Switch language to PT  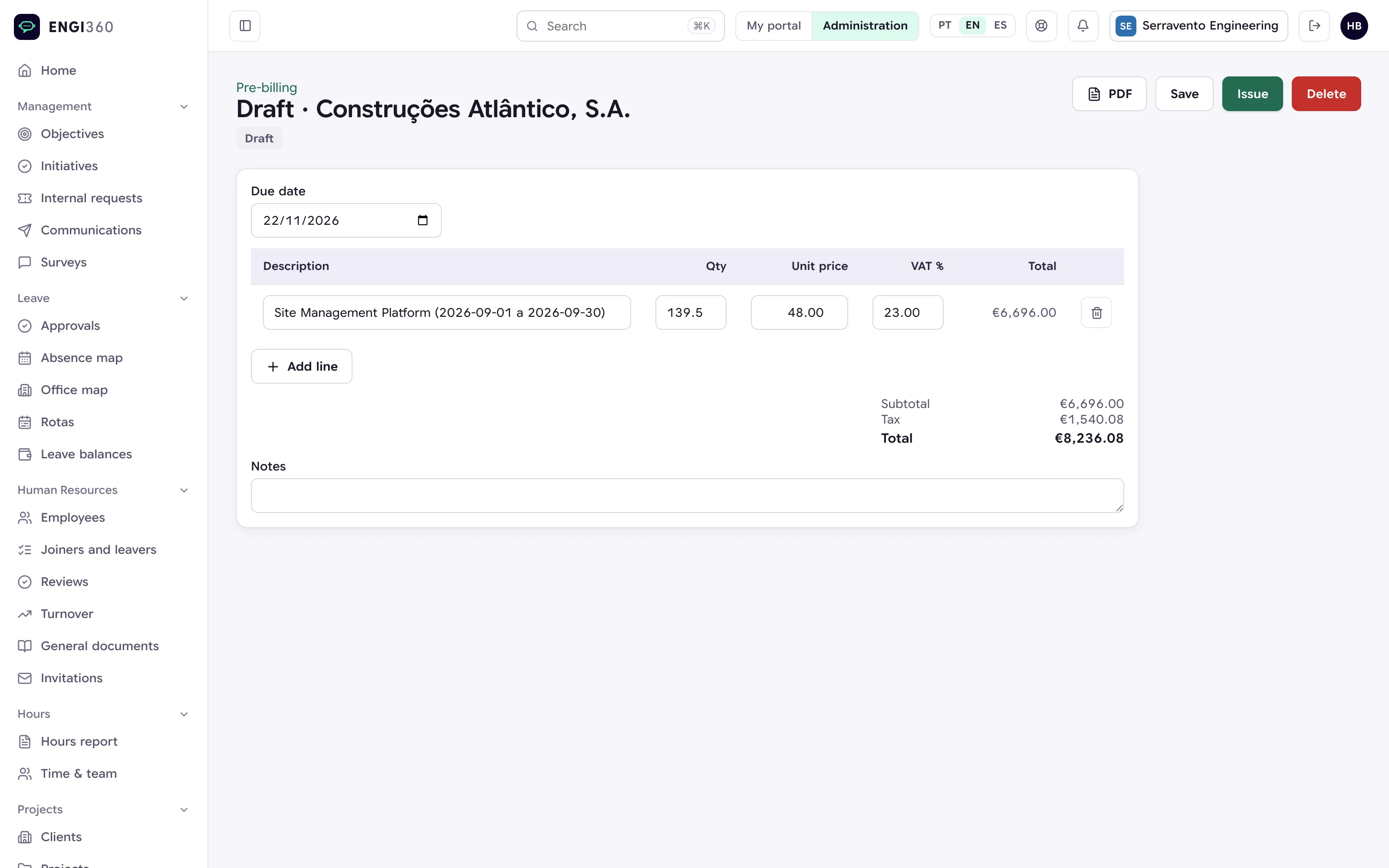(x=945, y=25)
